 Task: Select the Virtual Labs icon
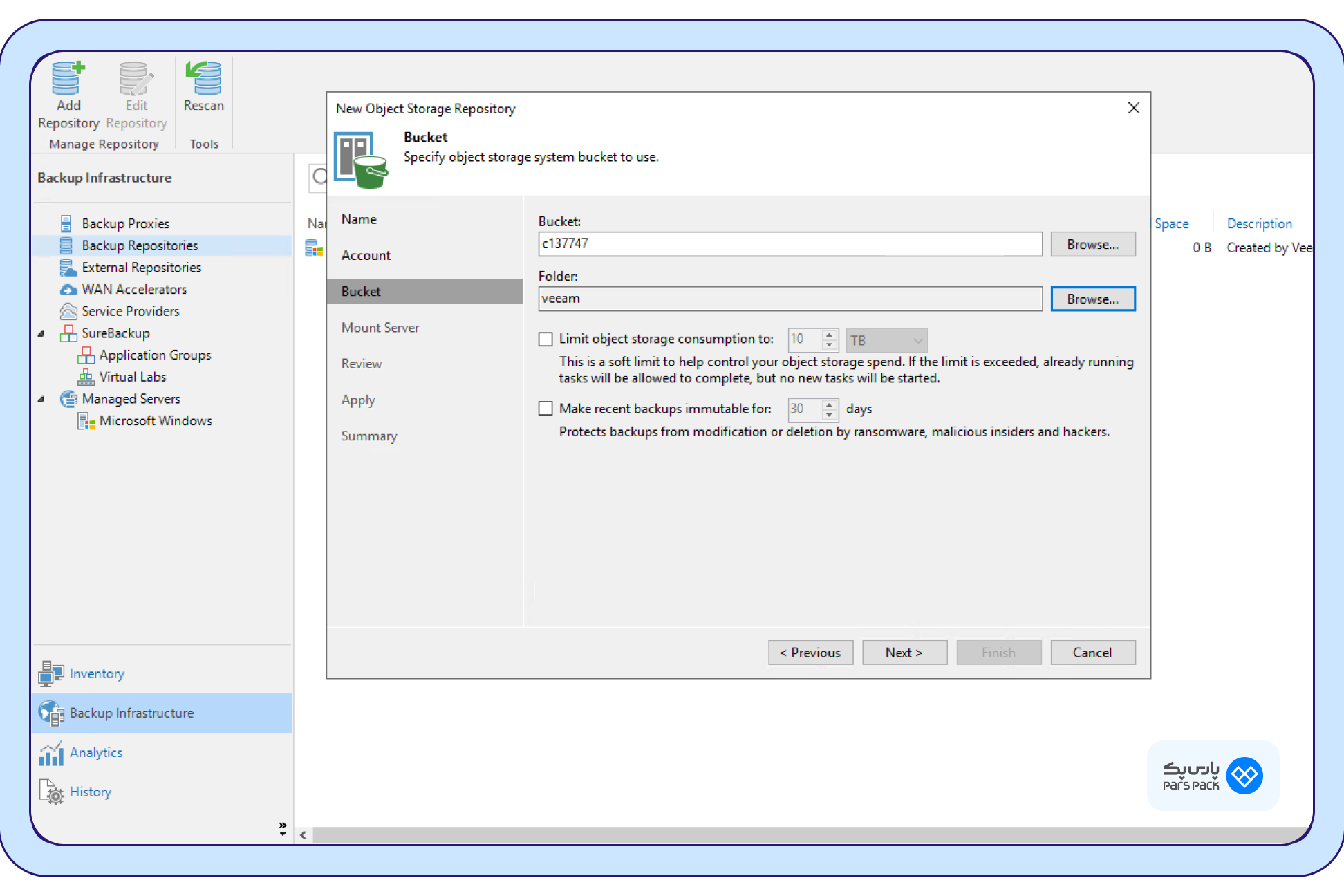86,377
